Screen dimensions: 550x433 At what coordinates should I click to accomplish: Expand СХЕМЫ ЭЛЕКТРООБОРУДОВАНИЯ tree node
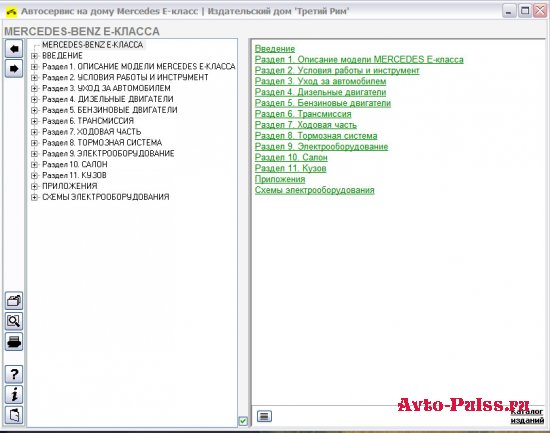34,197
